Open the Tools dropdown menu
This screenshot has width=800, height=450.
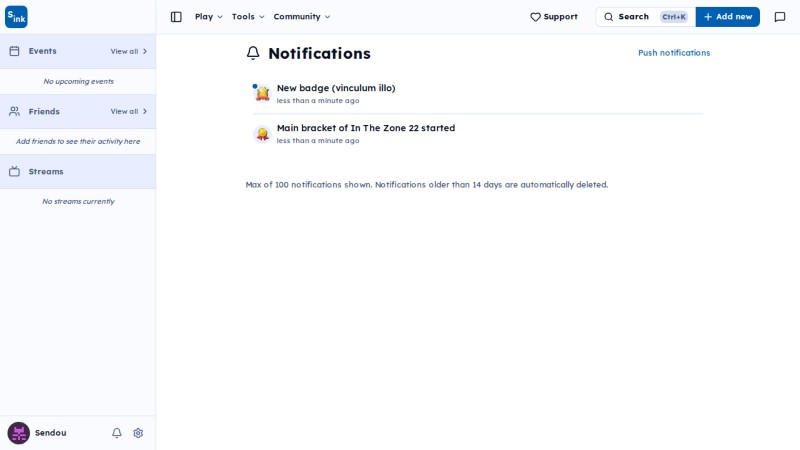pyautogui.click(x=248, y=17)
